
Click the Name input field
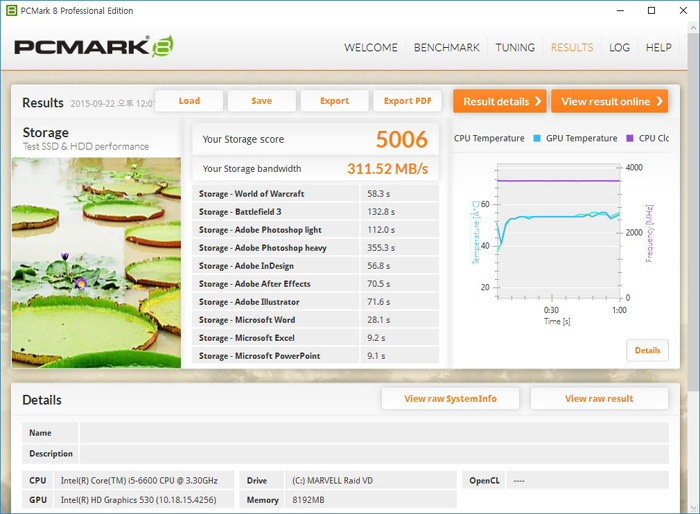tap(374, 433)
